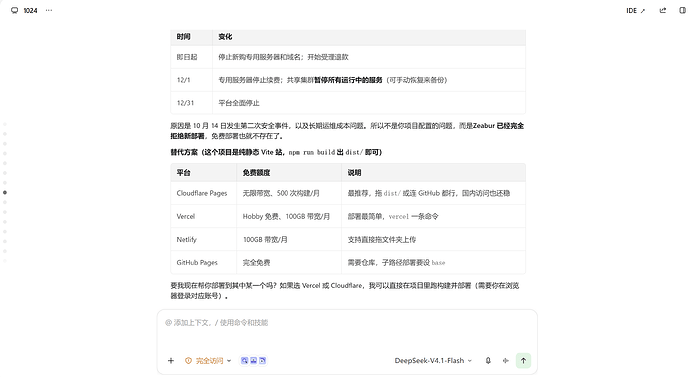Expand the 完全访问 permission dropdown
Image resolution: width=690 pixels, height=377 pixels.
click(x=208, y=361)
